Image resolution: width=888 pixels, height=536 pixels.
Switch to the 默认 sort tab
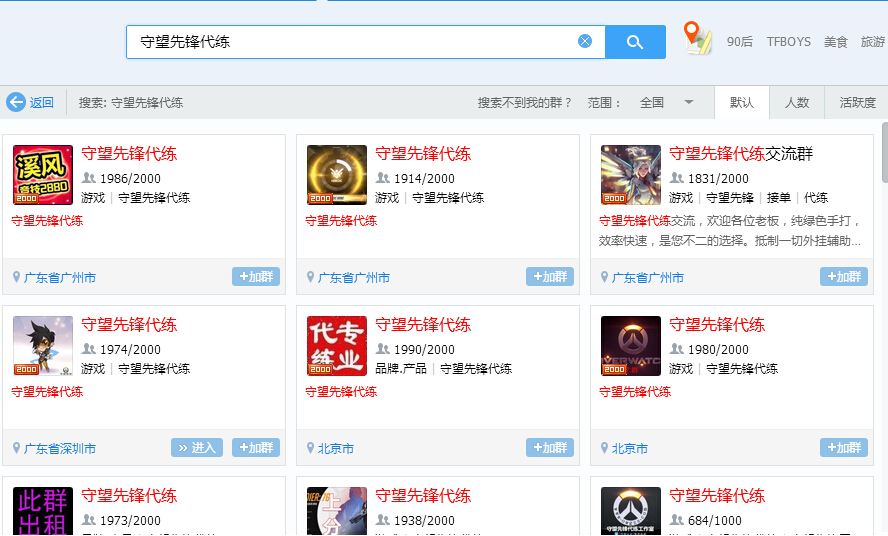tap(741, 103)
